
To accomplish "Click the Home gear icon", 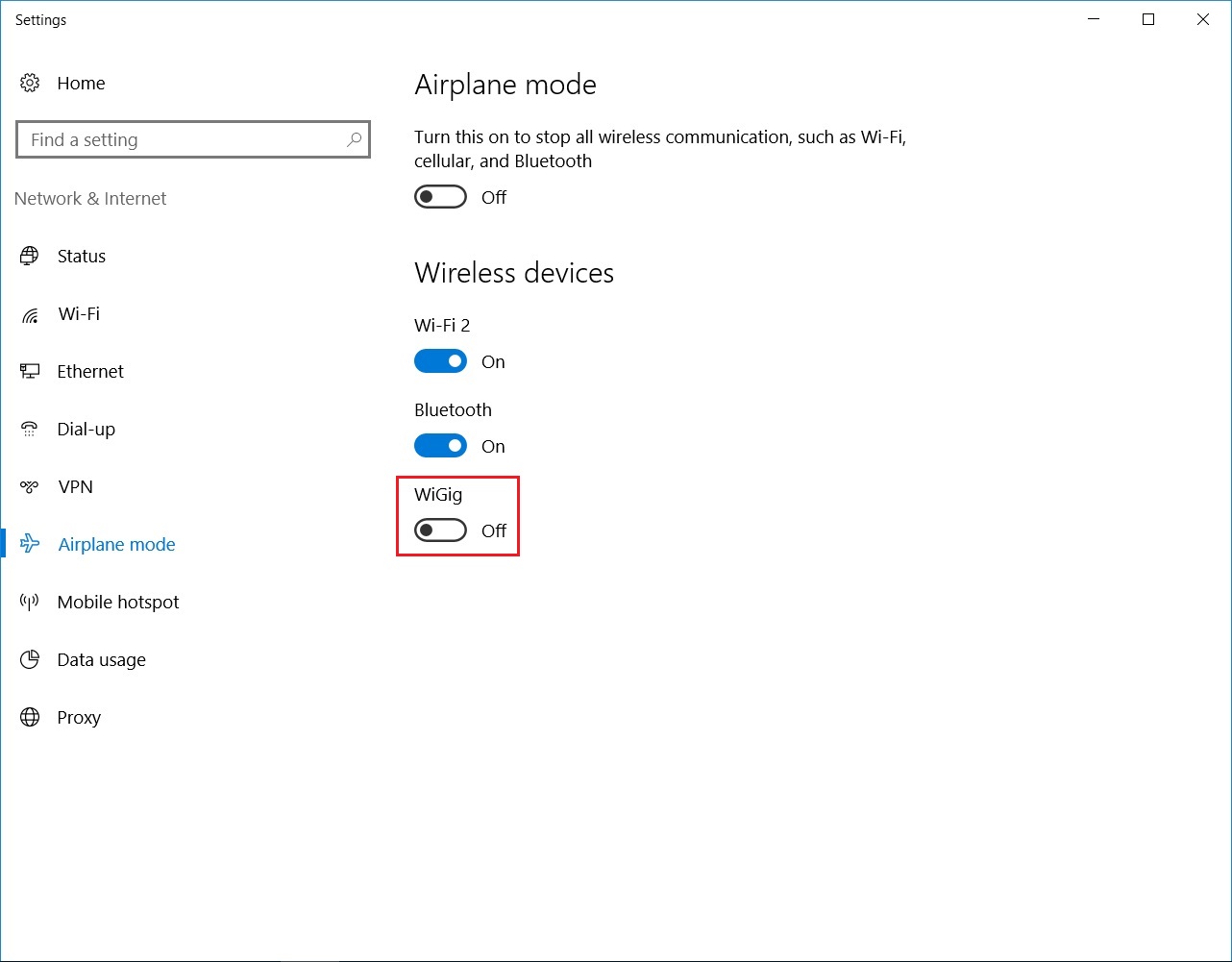I will [30, 83].
